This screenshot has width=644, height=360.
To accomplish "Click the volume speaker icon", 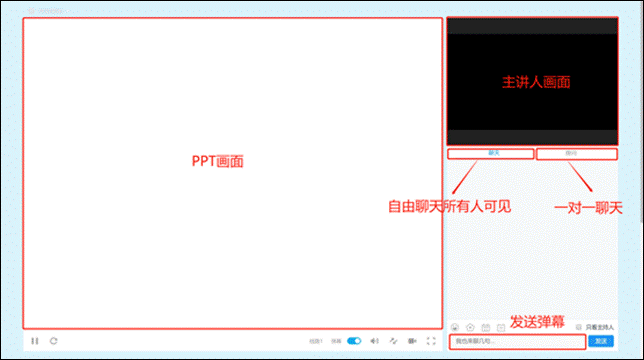I will tap(374, 341).
